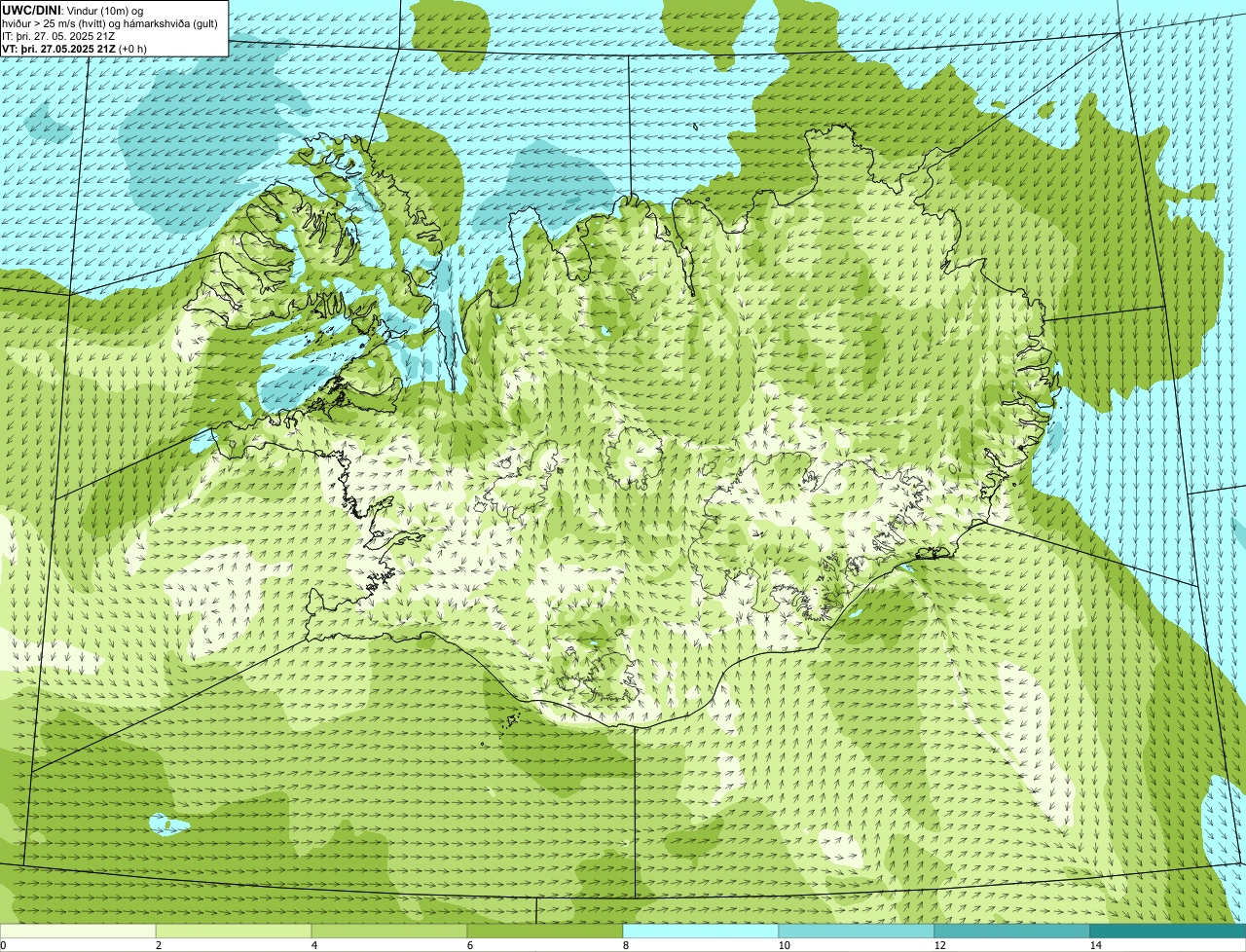The image size is (1246, 952).
Task: Click the "4" tick label on color scale
Action: pyautogui.click(x=314, y=945)
